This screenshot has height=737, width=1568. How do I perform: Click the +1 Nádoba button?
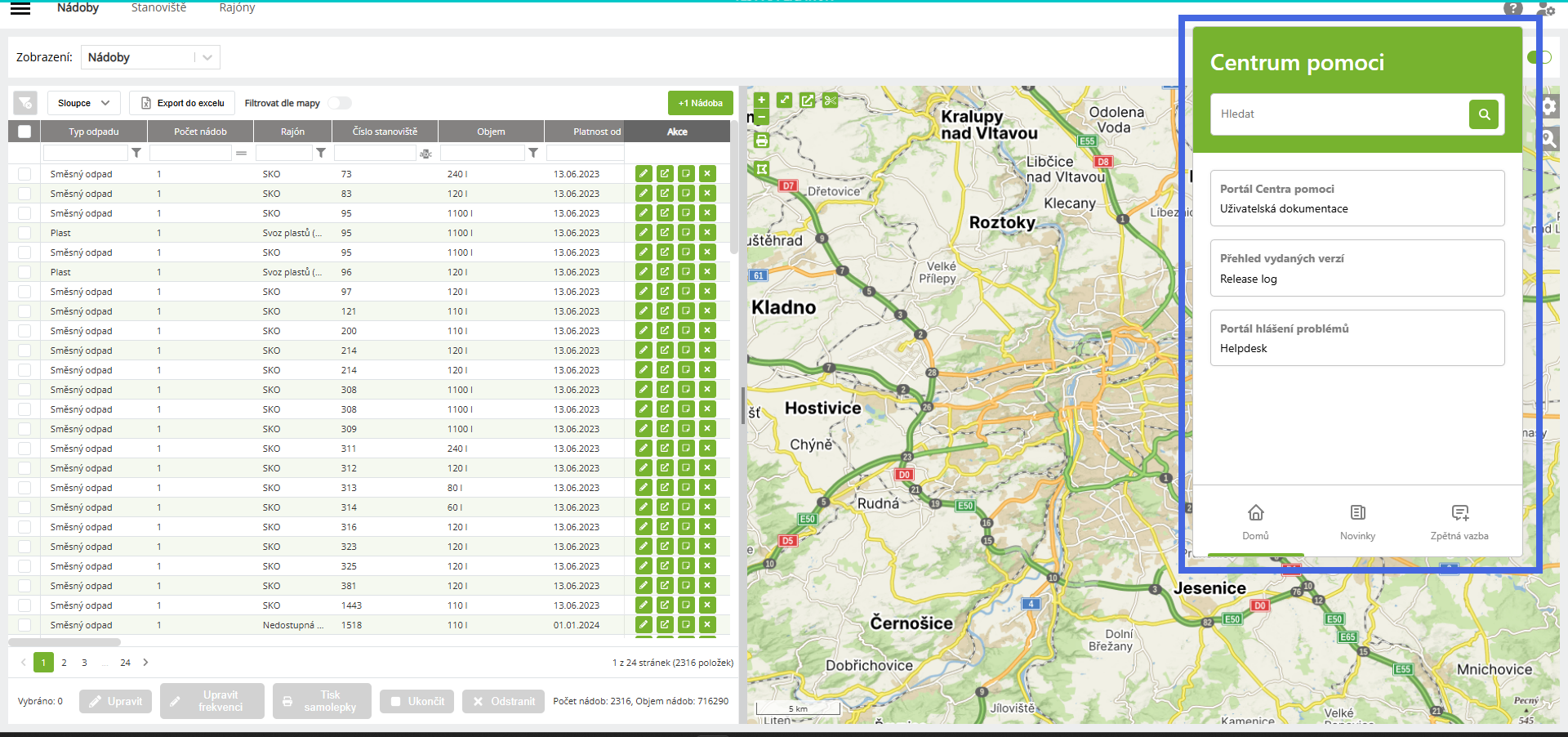(x=700, y=103)
